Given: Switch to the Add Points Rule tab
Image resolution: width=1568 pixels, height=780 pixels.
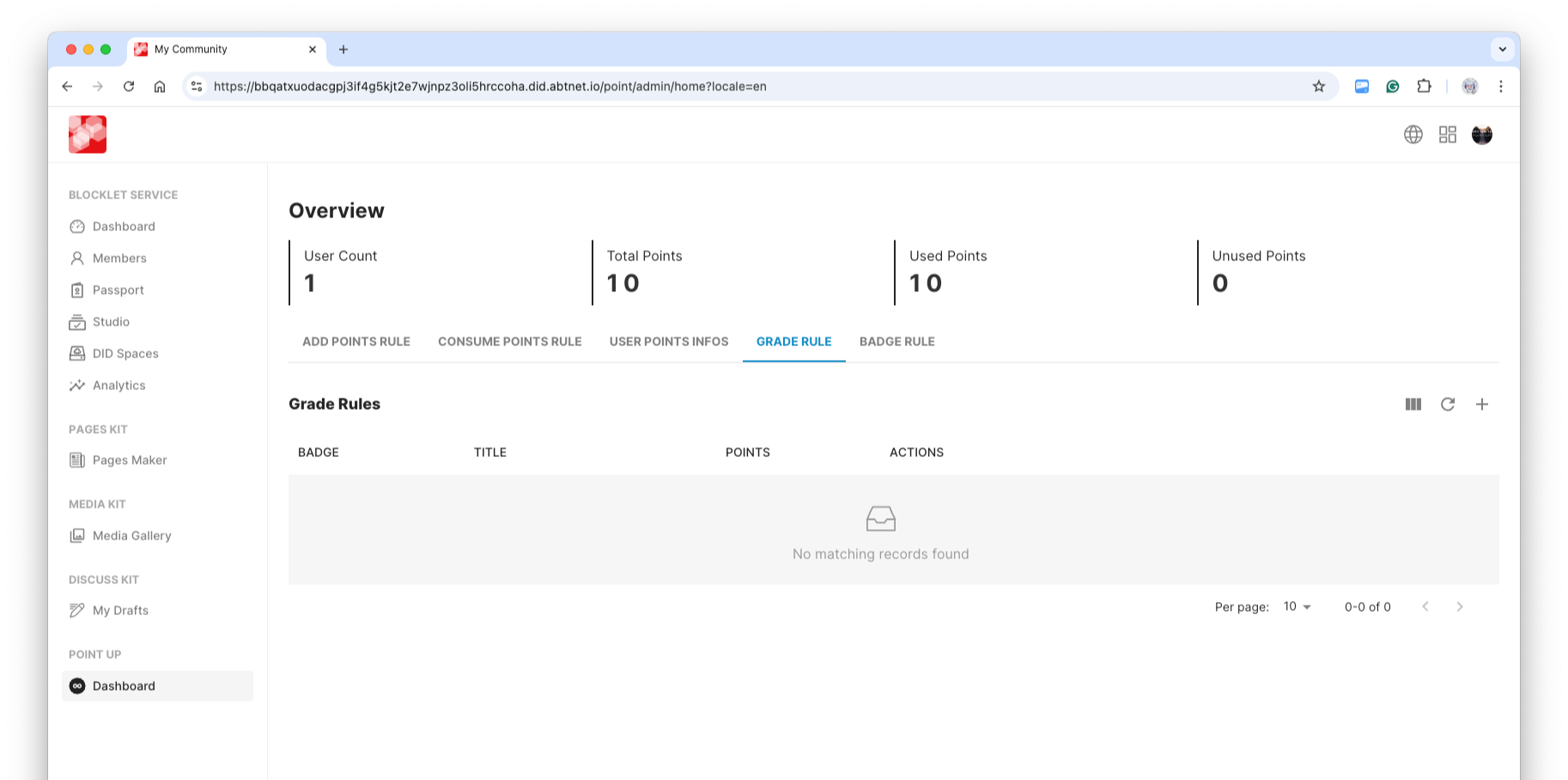Looking at the screenshot, I should 356,342.
